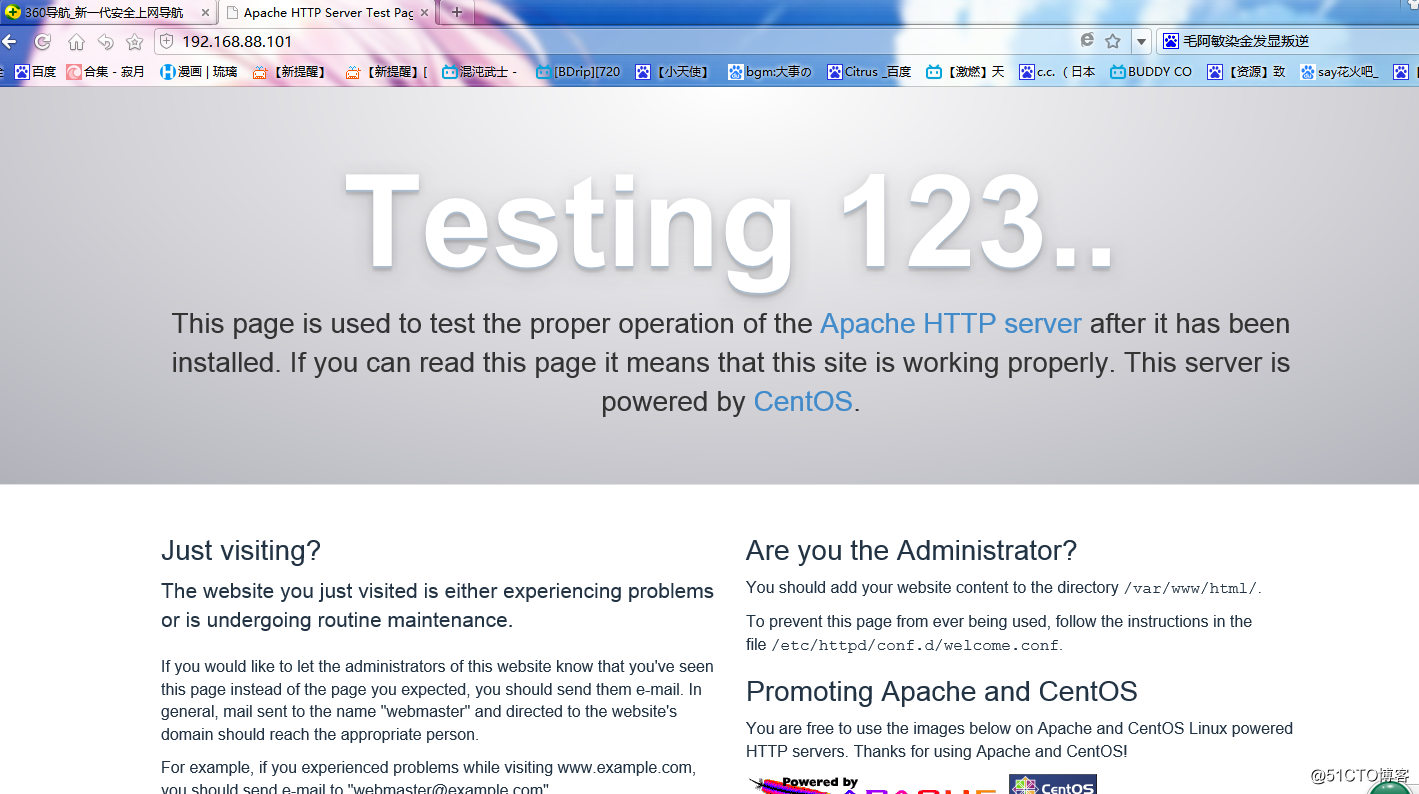
Task: Open the favorites star next to home
Action: [x=134, y=42]
